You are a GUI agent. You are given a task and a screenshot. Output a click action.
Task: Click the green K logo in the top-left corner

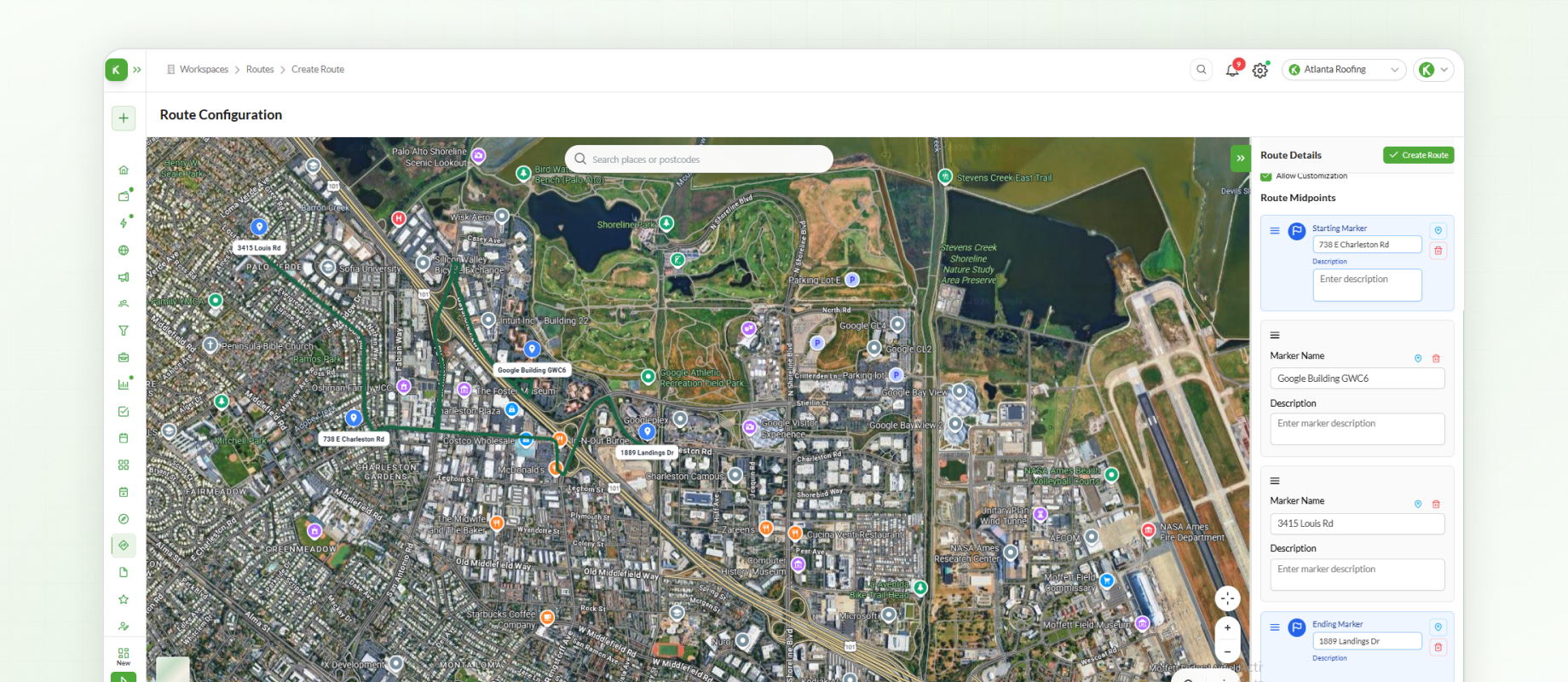[x=116, y=70]
